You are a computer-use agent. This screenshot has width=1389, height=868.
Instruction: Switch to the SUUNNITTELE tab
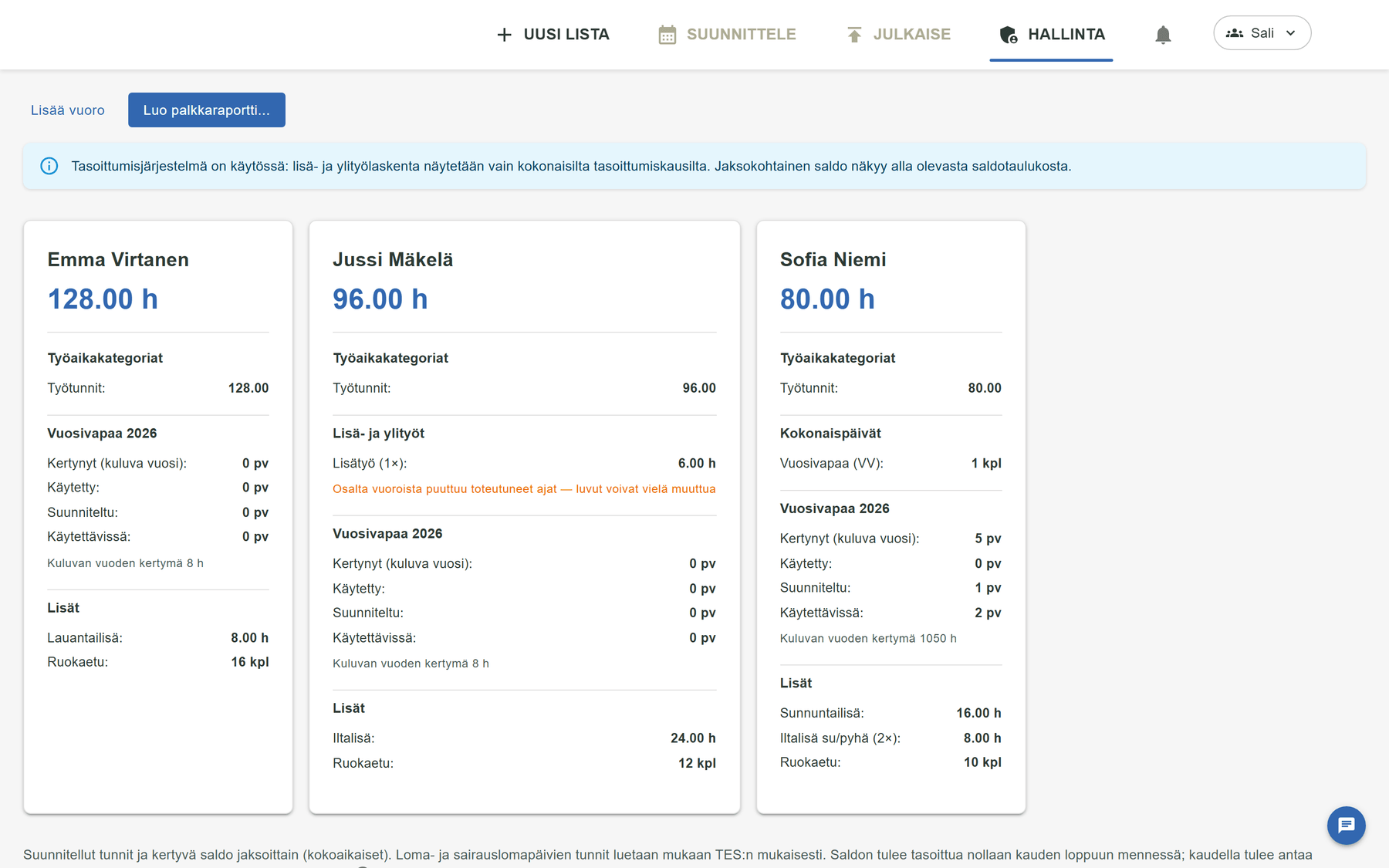point(728,35)
